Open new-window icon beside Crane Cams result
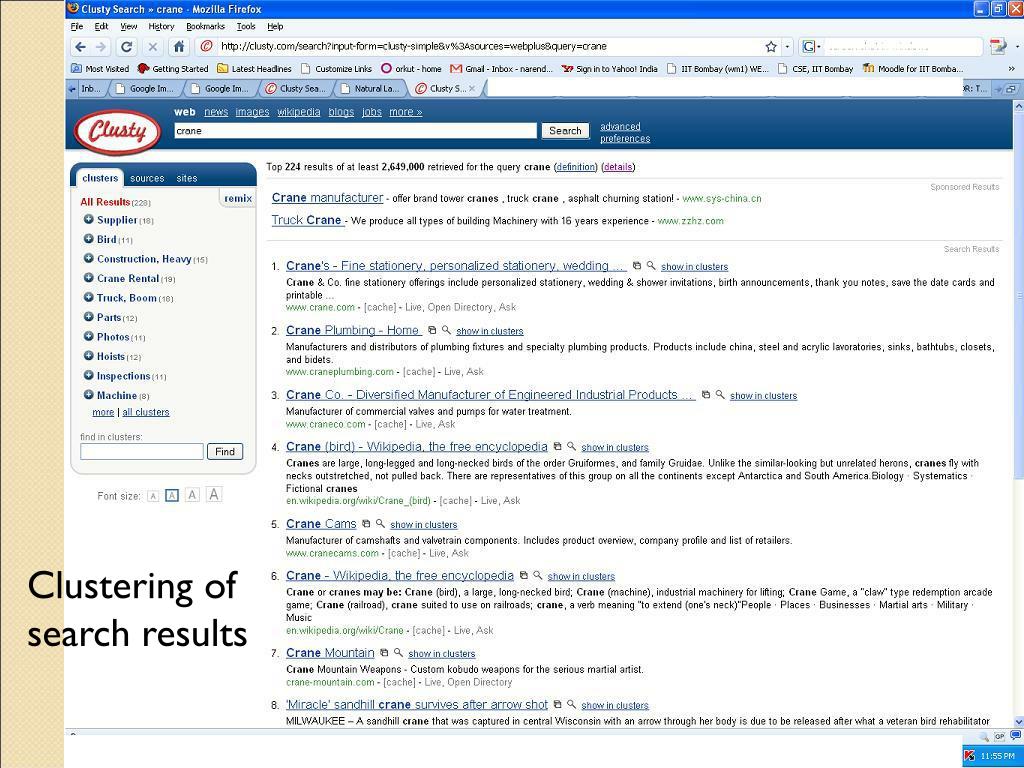1024x768 pixels. (x=366, y=524)
